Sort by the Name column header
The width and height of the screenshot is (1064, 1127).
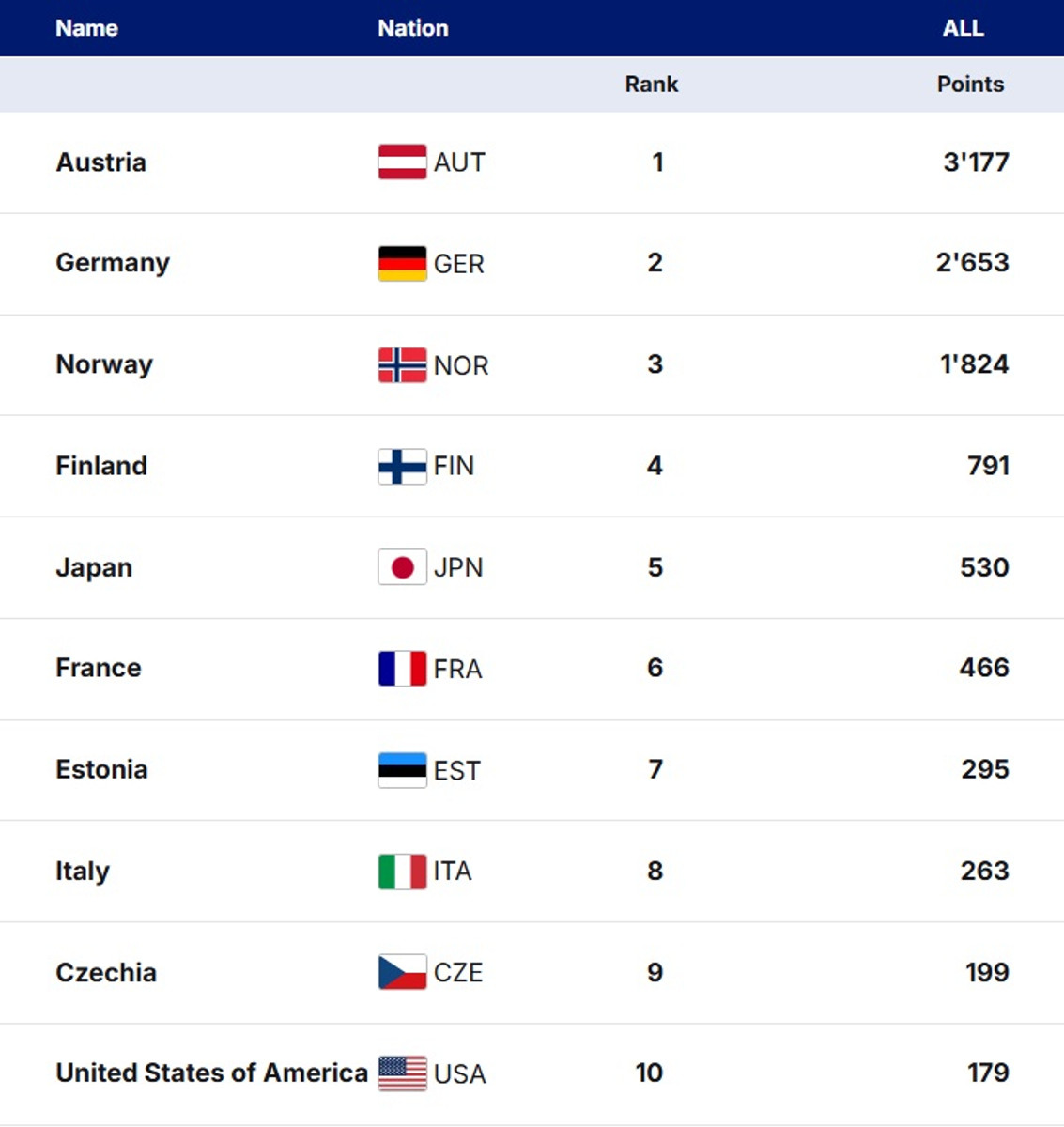point(86,28)
